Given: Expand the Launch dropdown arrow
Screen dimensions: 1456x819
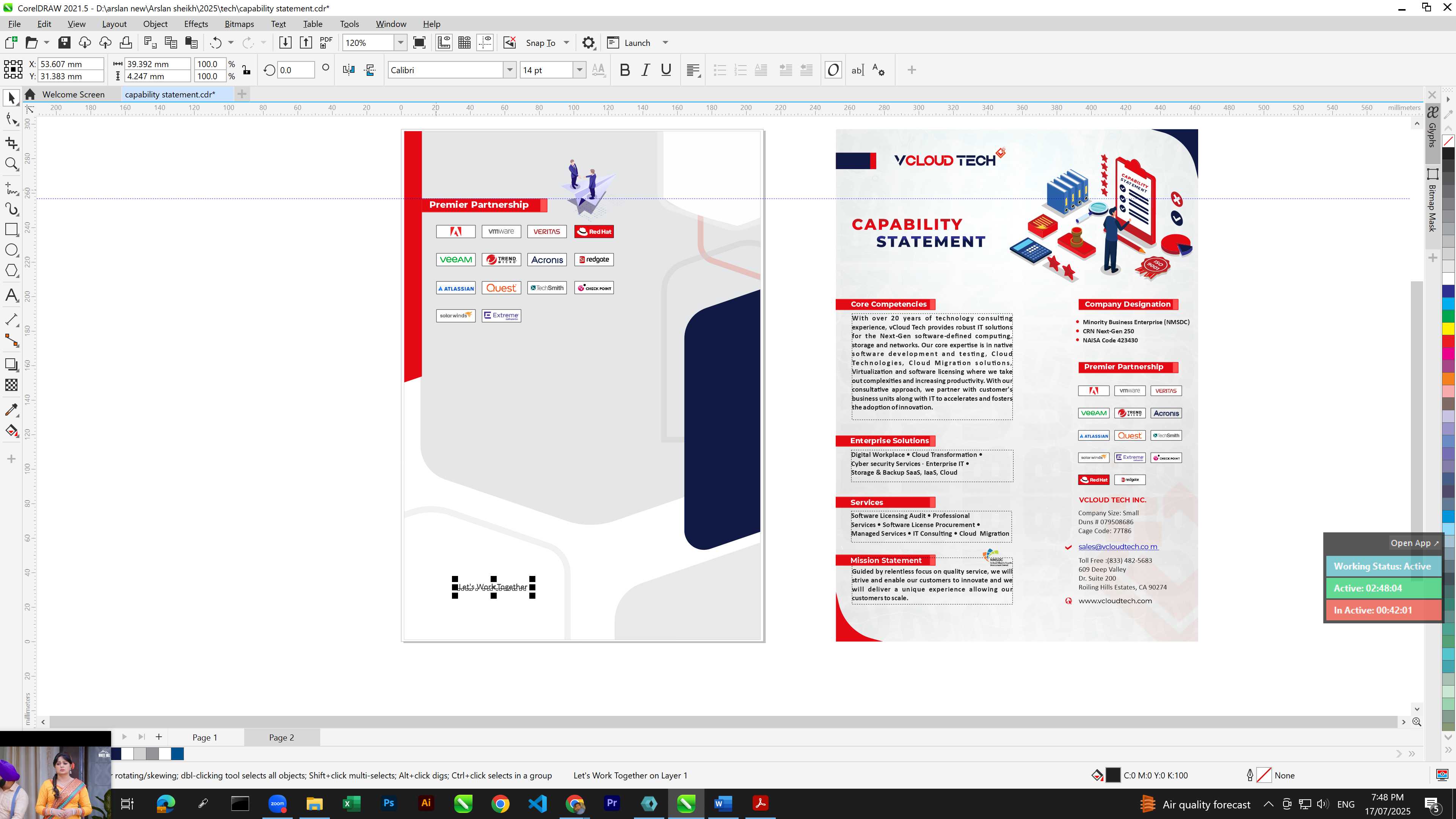Looking at the screenshot, I should 665,43.
